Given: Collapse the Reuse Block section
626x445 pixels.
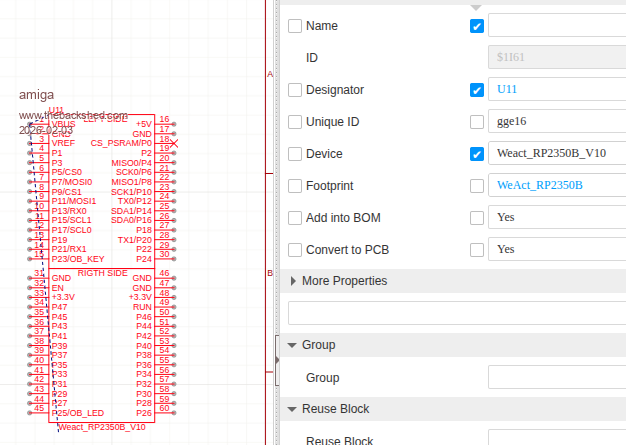Looking at the screenshot, I should [292, 409].
